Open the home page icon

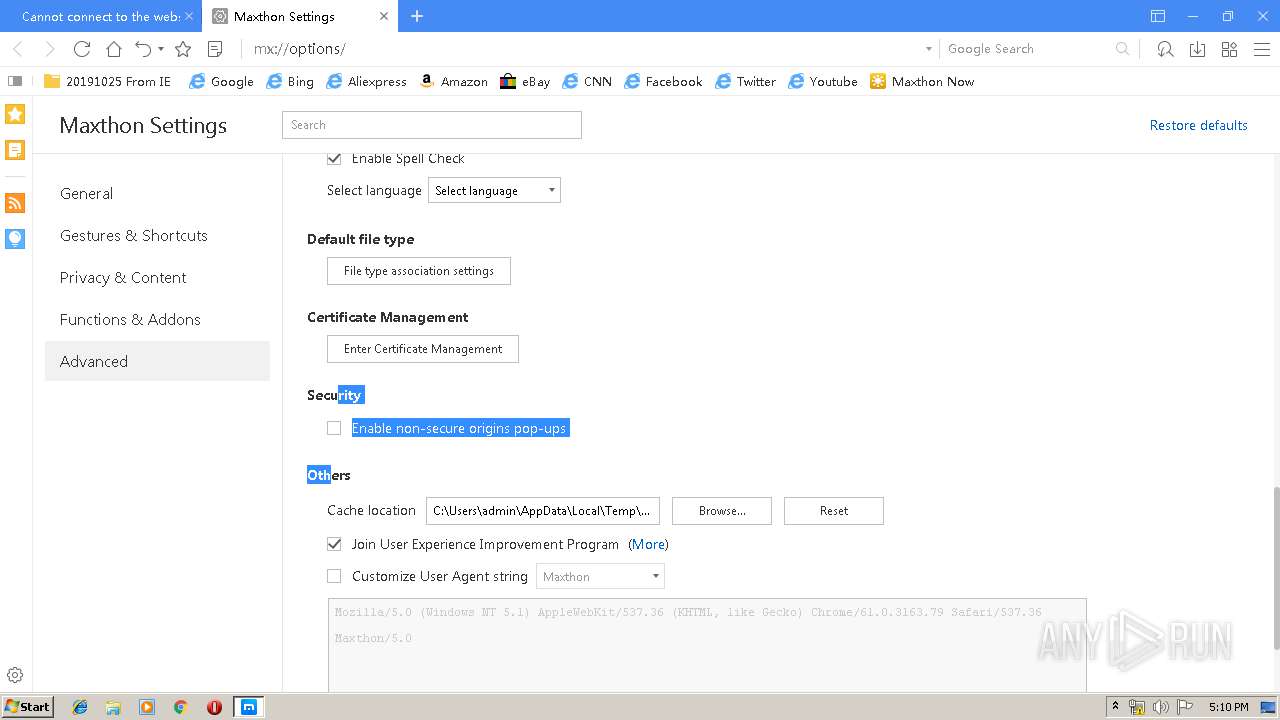[114, 49]
